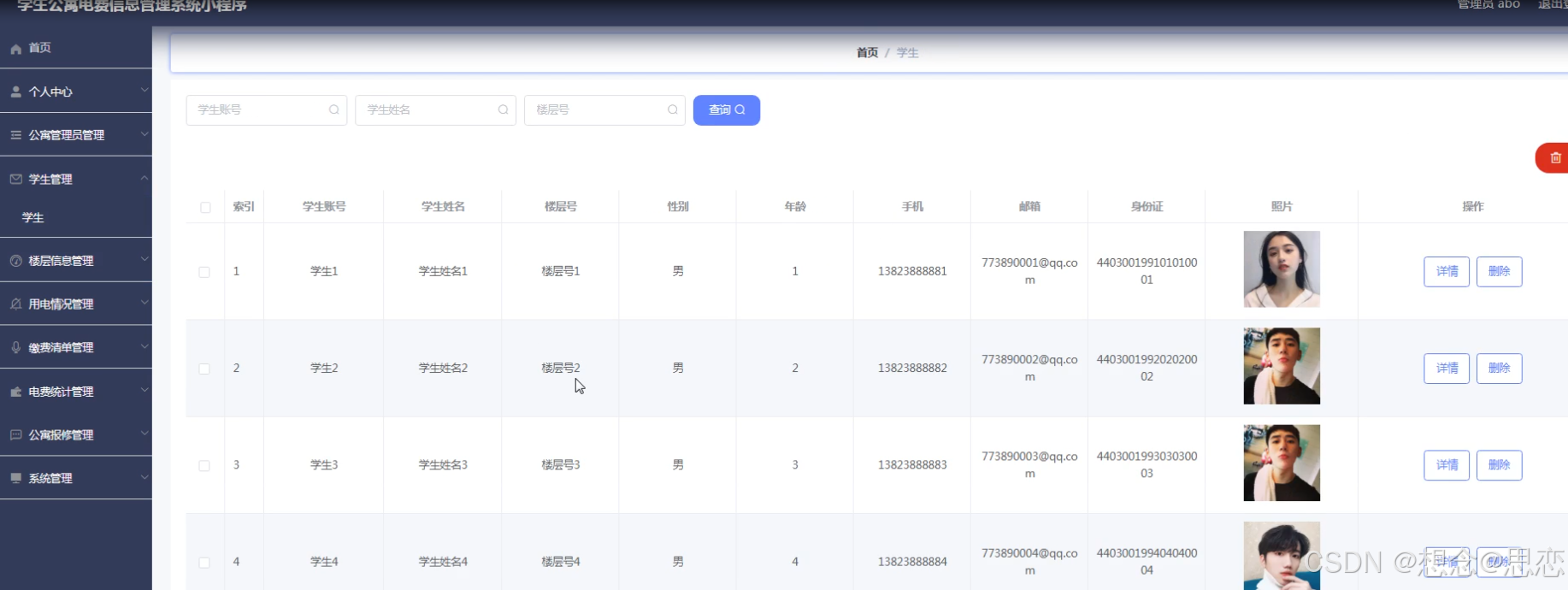Click ID number 440300199303030003
Image resolution: width=1568 pixels, height=590 pixels.
(1147, 465)
